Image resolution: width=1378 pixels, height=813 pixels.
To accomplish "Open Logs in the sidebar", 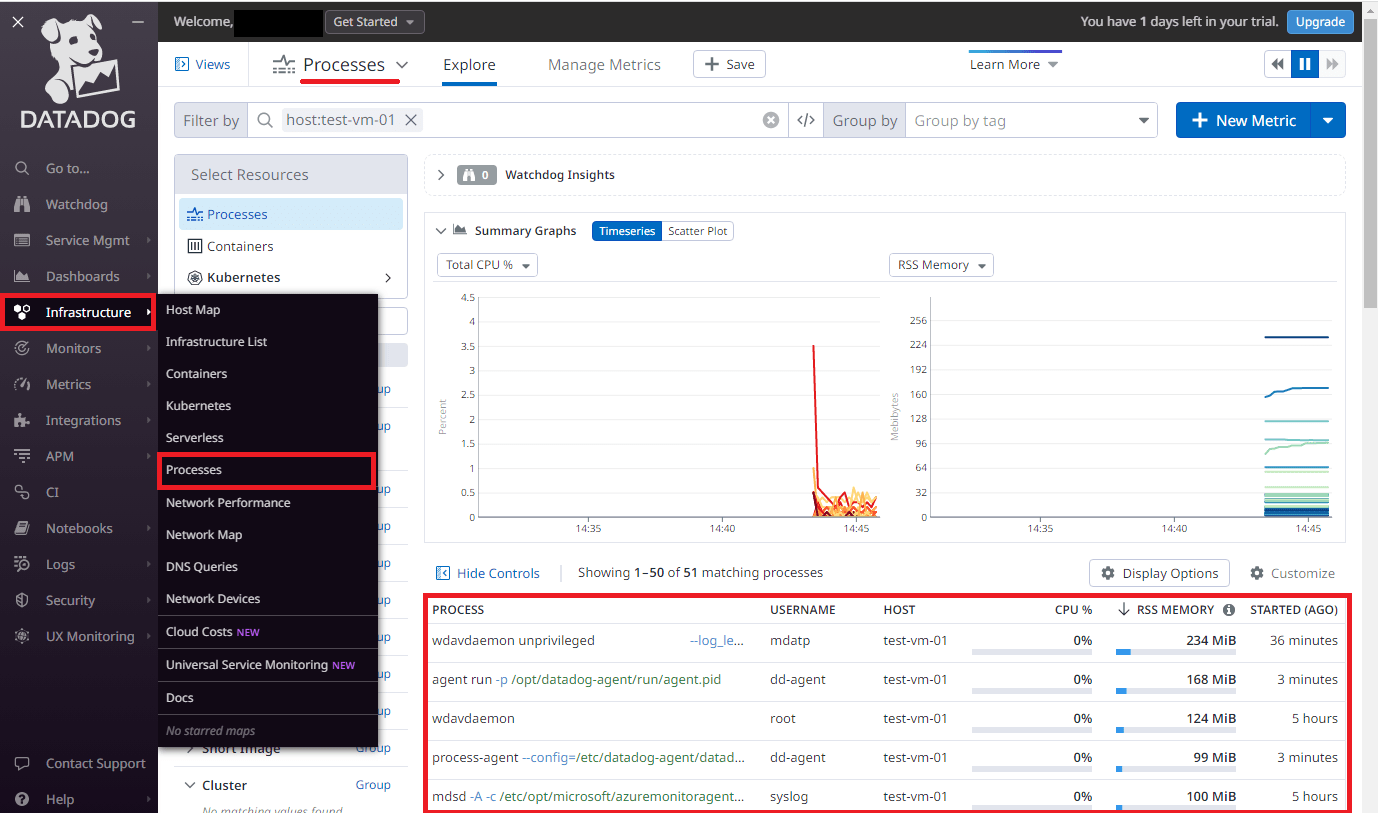I will tap(60, 564).
